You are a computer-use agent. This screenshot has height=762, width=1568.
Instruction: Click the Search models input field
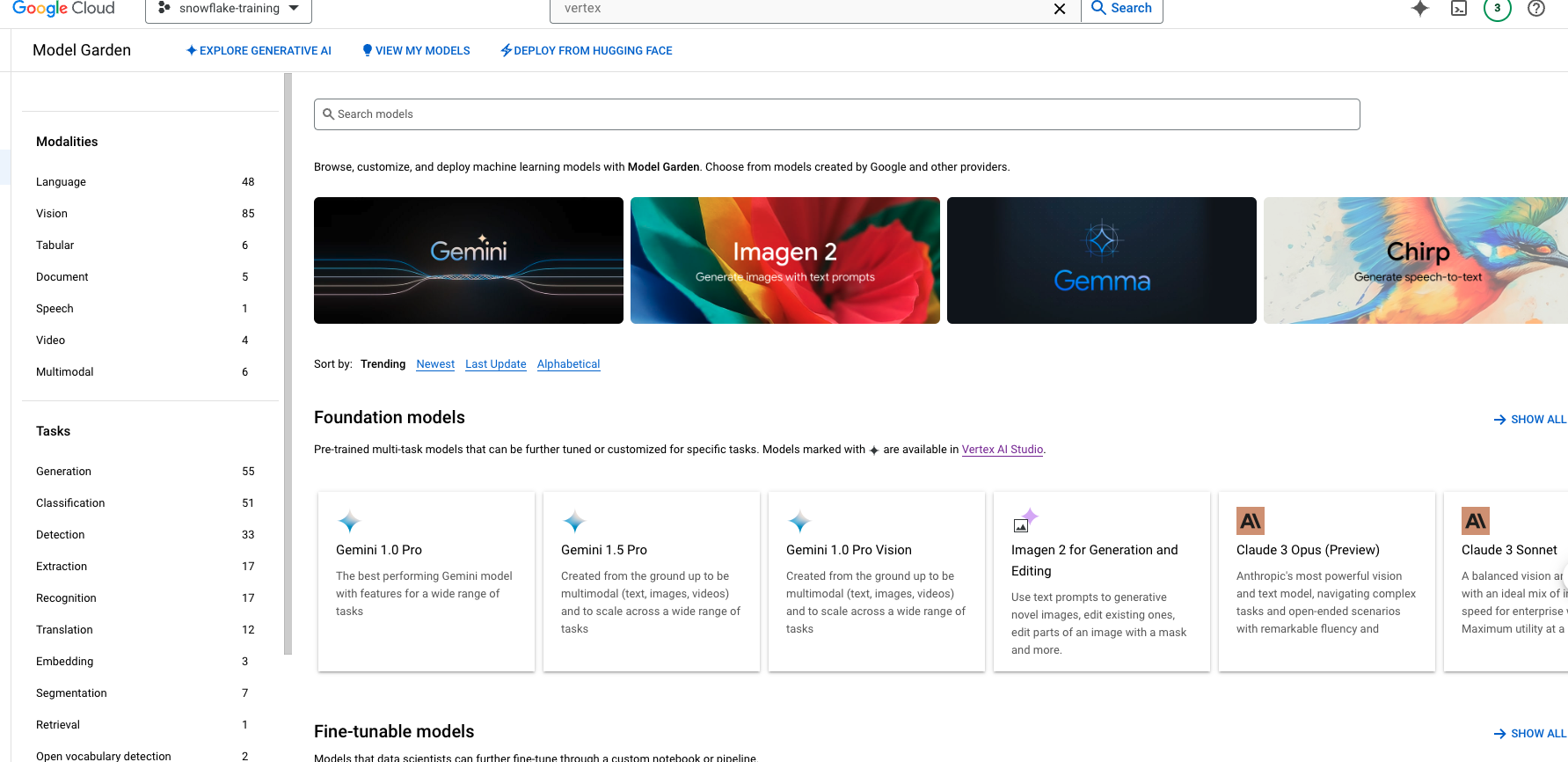[836, 114]
